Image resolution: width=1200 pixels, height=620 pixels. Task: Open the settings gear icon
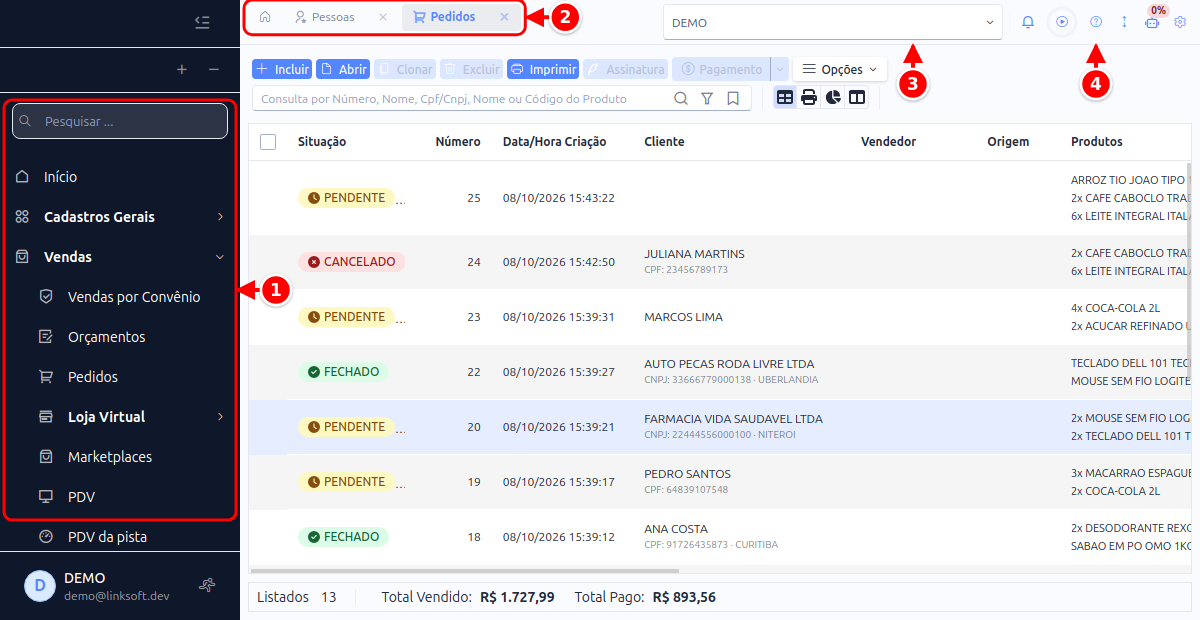click(1180, 21)
